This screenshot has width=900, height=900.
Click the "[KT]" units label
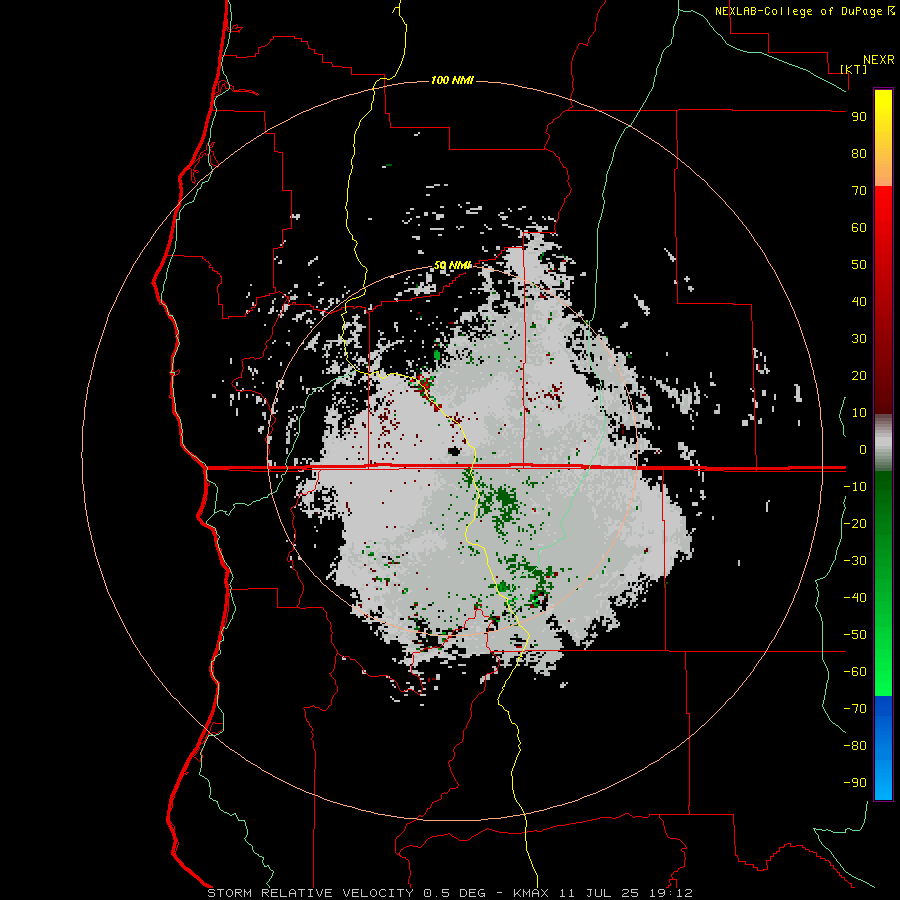pos(854,69)
